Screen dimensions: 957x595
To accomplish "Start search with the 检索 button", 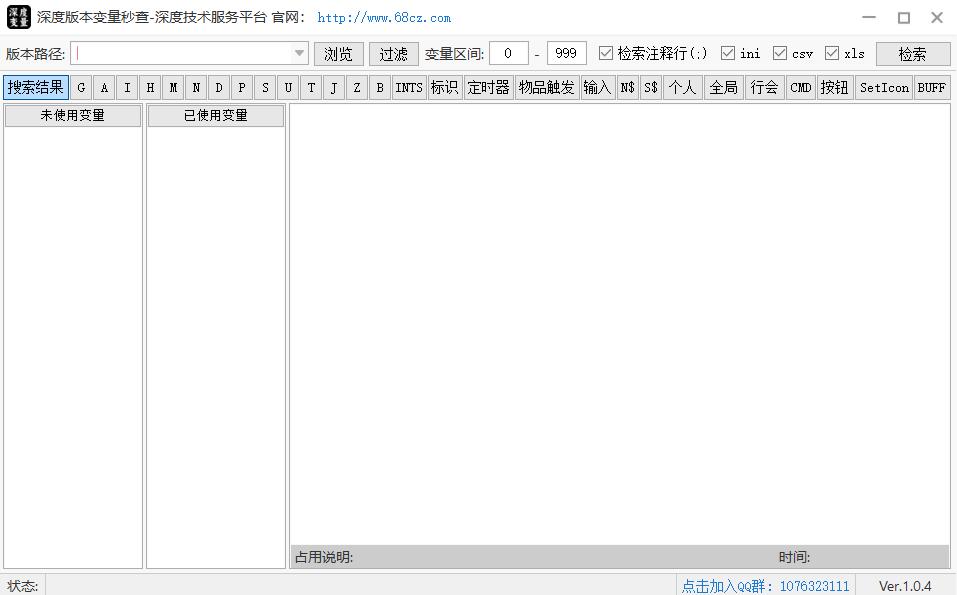I will click(913, 54).
